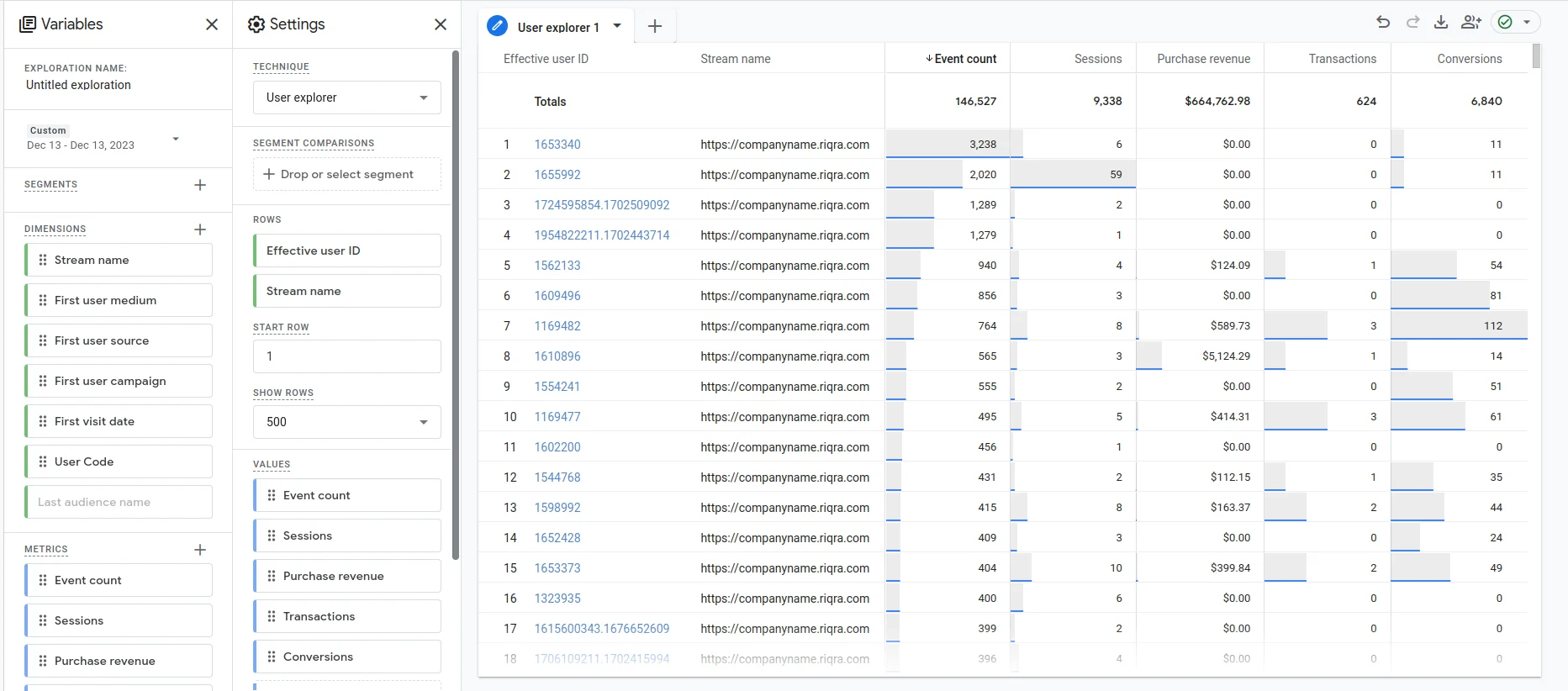Viewport: 1568px width, 691px height.
Task: Select the Stream name row chip in Settings
Action: (347, 291)
